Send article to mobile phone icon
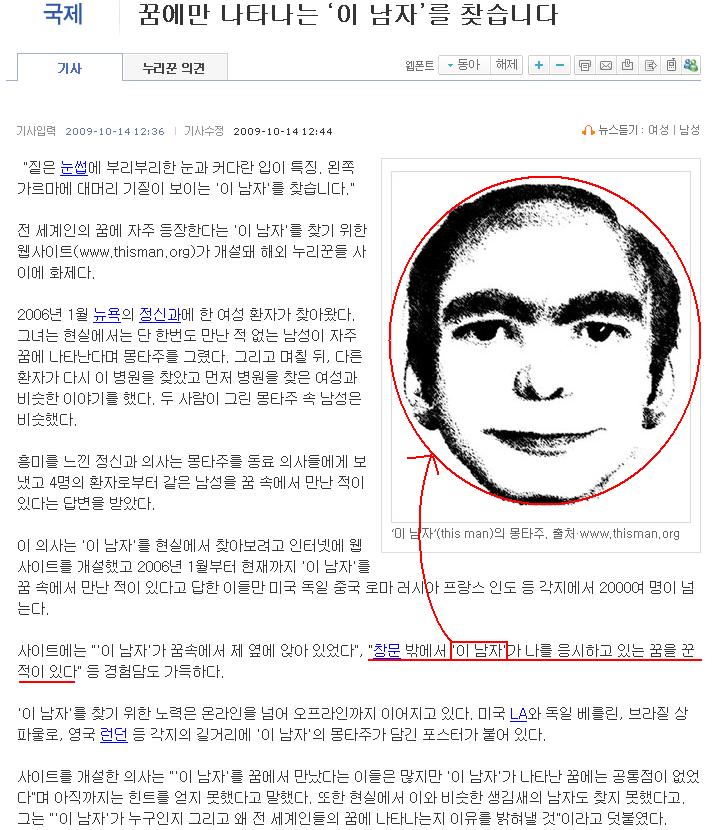Screen dimensions: 715x830 pyautogui.click(x=671, y=65)
